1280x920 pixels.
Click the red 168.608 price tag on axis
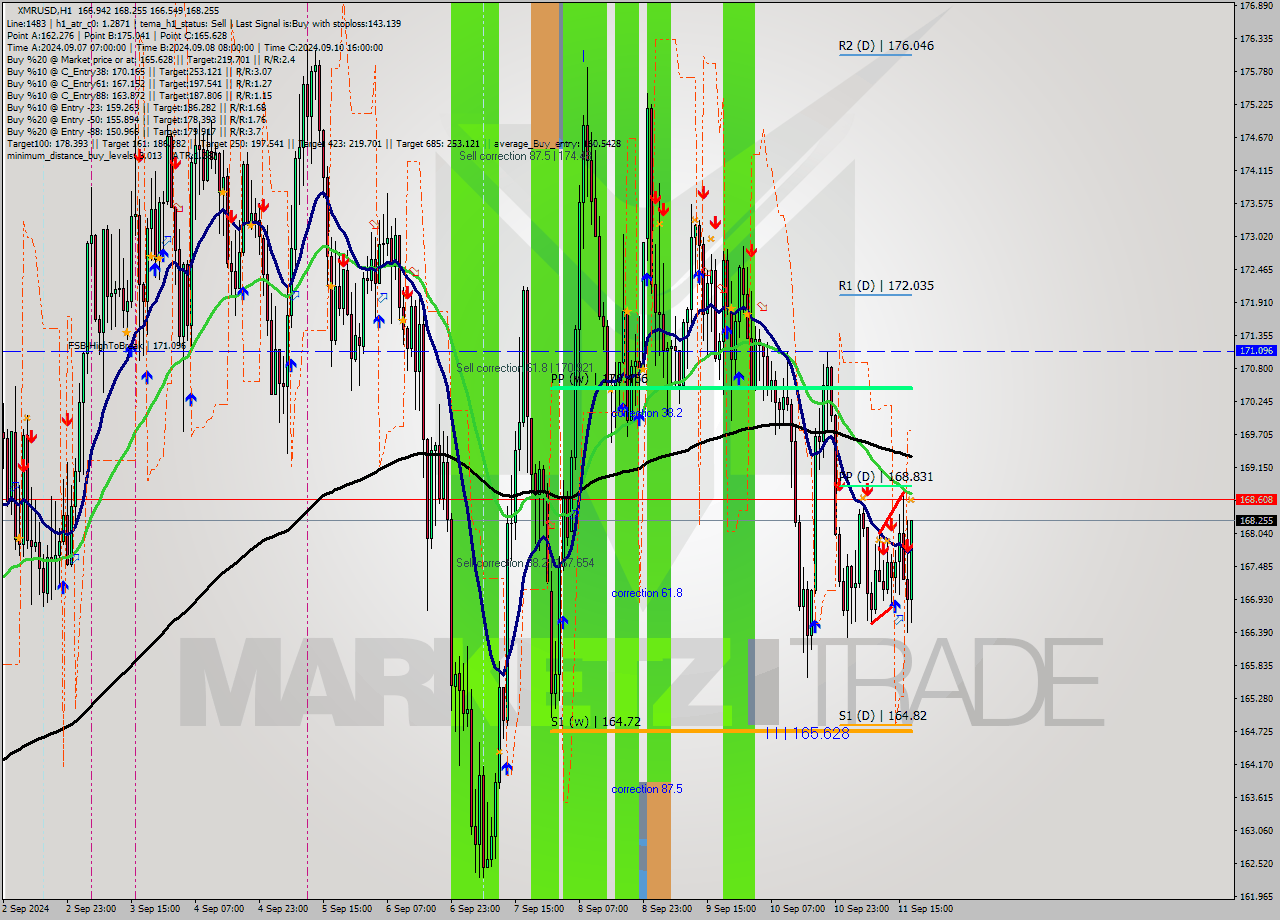click(1256, 499)
